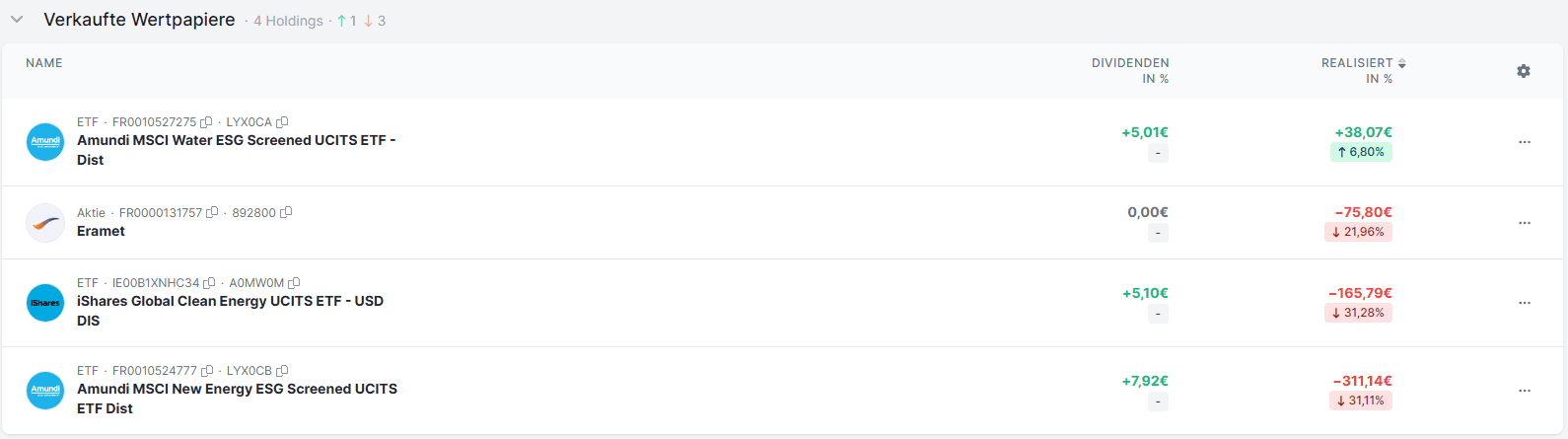Open iShares Global Clean Energy ETF

click(x=230, y=302)
